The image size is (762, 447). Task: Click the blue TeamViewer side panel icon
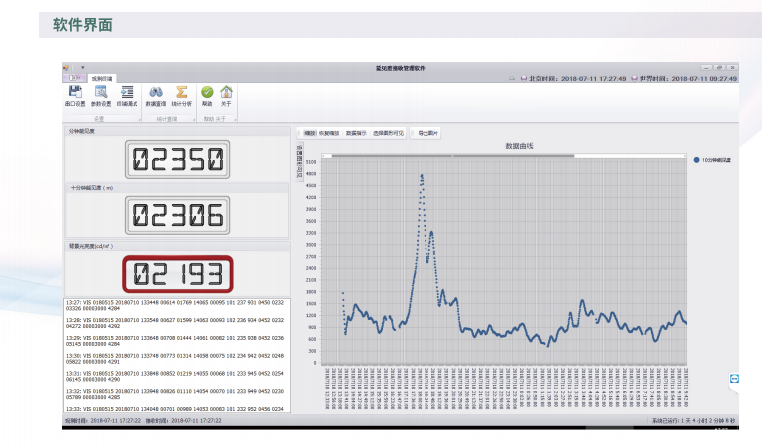734,378
